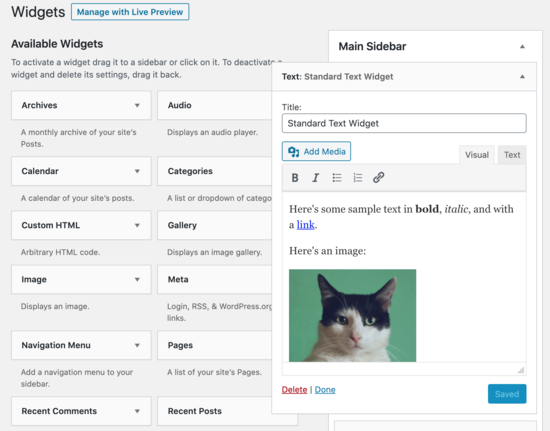Expand the Custom HTML widget dropdown
This screenshot has width=550, height=431.
[137, 225]
